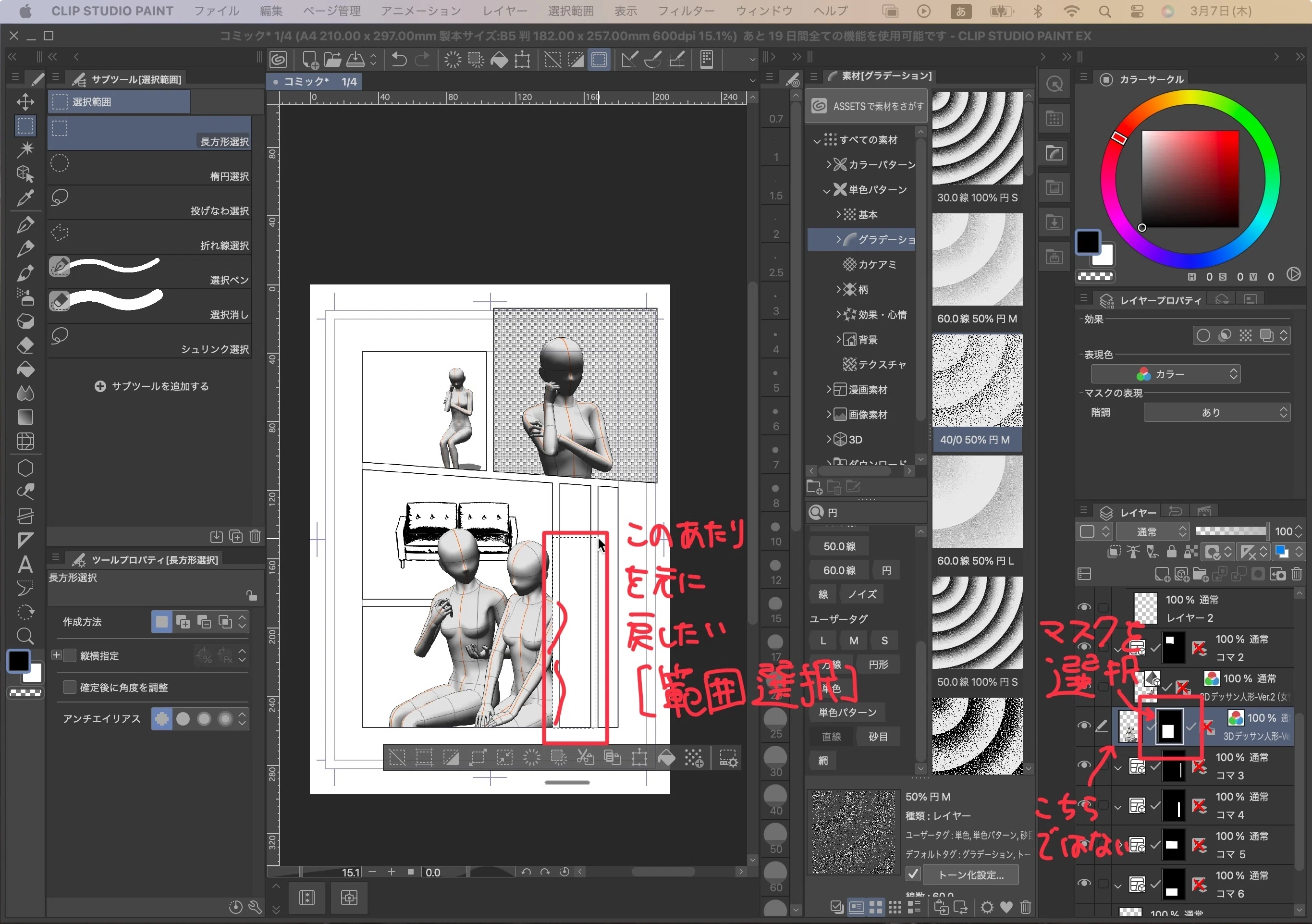The width and height of the screenshot is (1312, 924).
Task: Click the favorite heart icon in materials
Action: point(1006,907)
